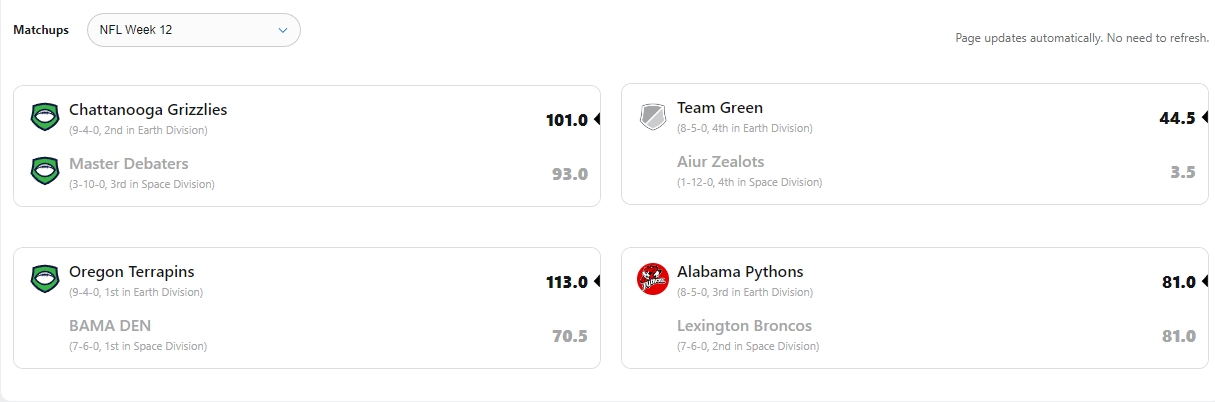The height and width of the screenshot is (402, 1215).
Task: Click Team Green gray shield icon
Action: (653, 117)
